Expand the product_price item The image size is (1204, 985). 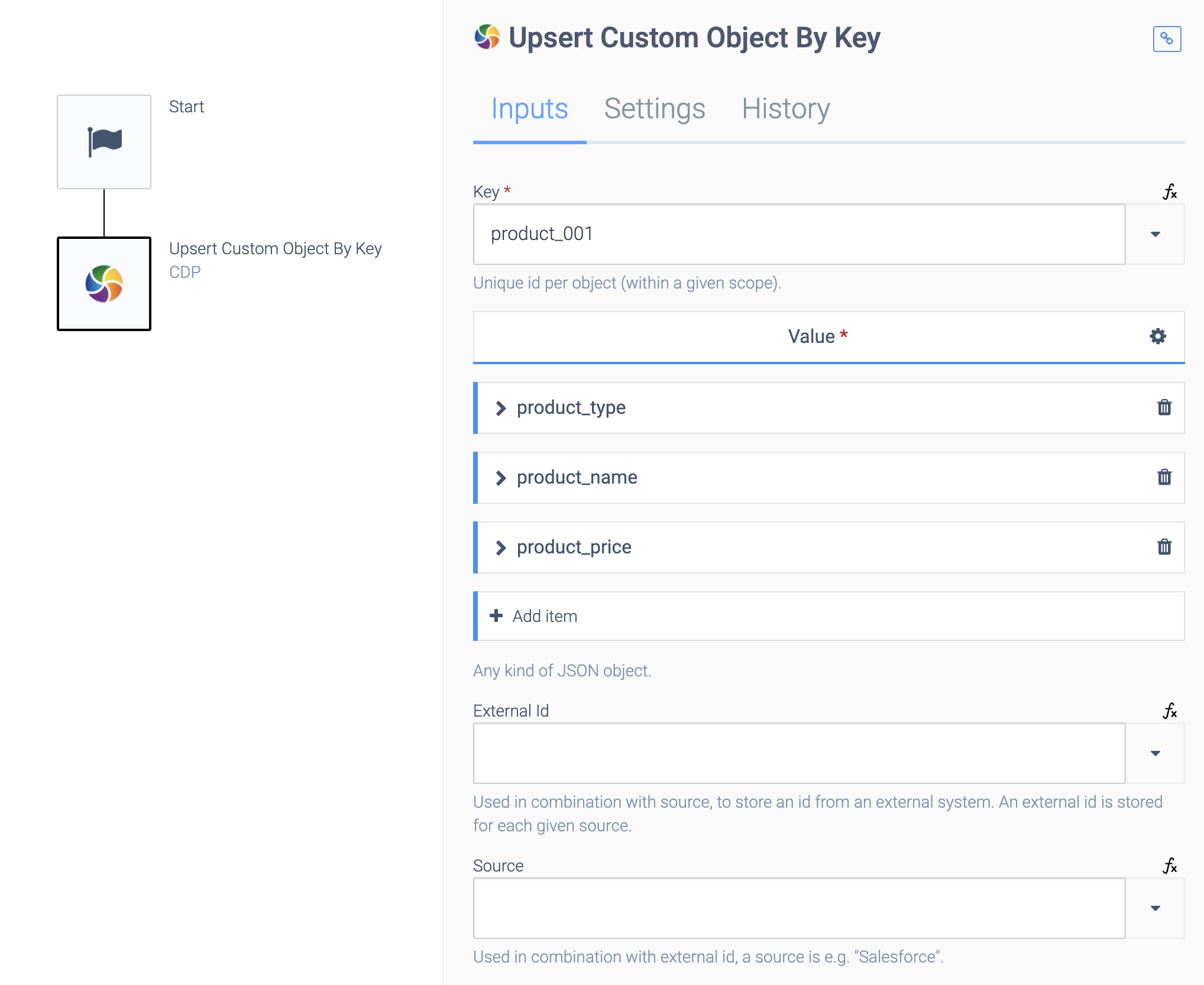click(x=500, y=547)
